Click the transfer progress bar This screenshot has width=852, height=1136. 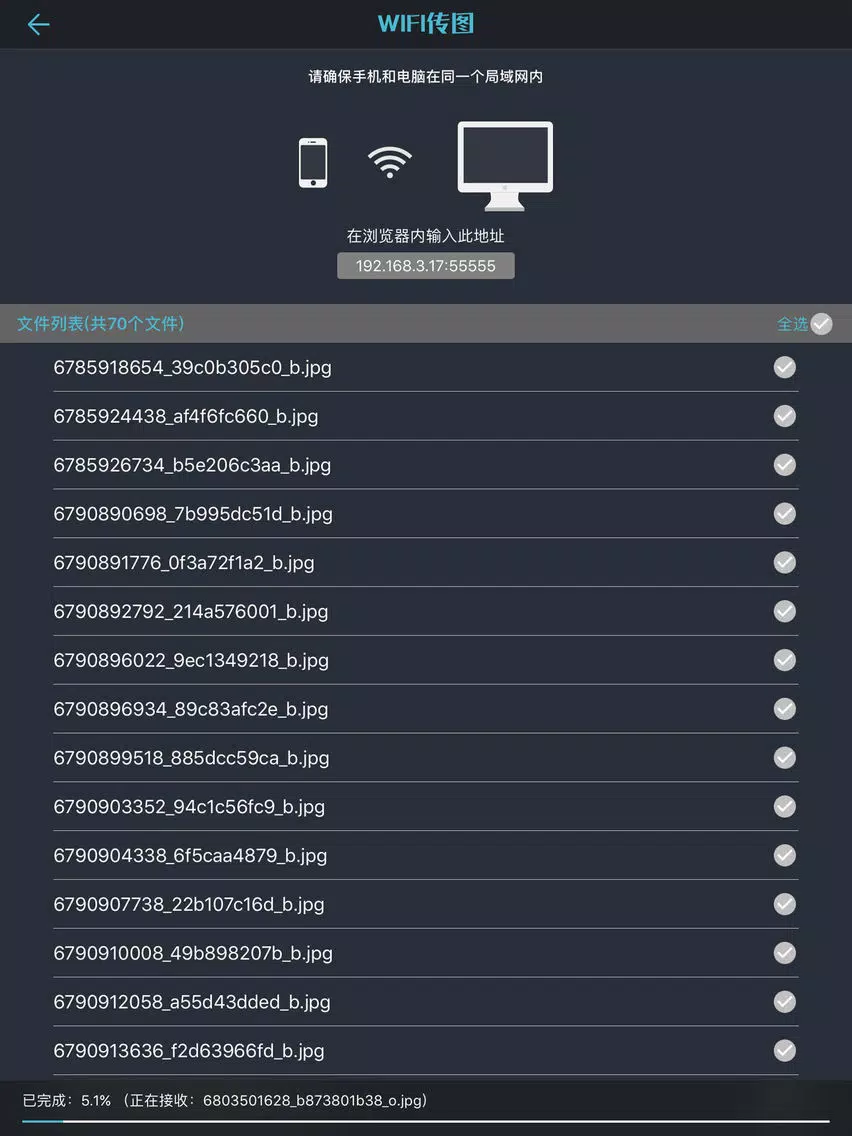[x=426, y=1122]
